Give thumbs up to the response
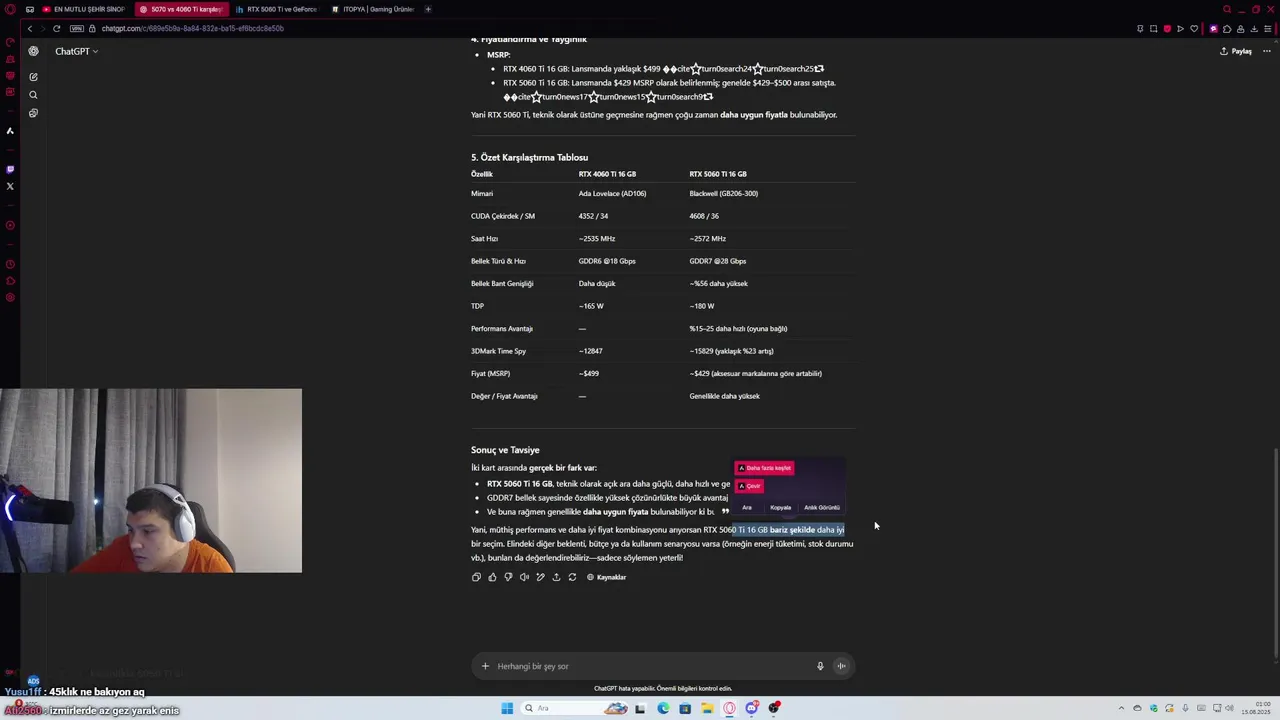 (492, 577)
